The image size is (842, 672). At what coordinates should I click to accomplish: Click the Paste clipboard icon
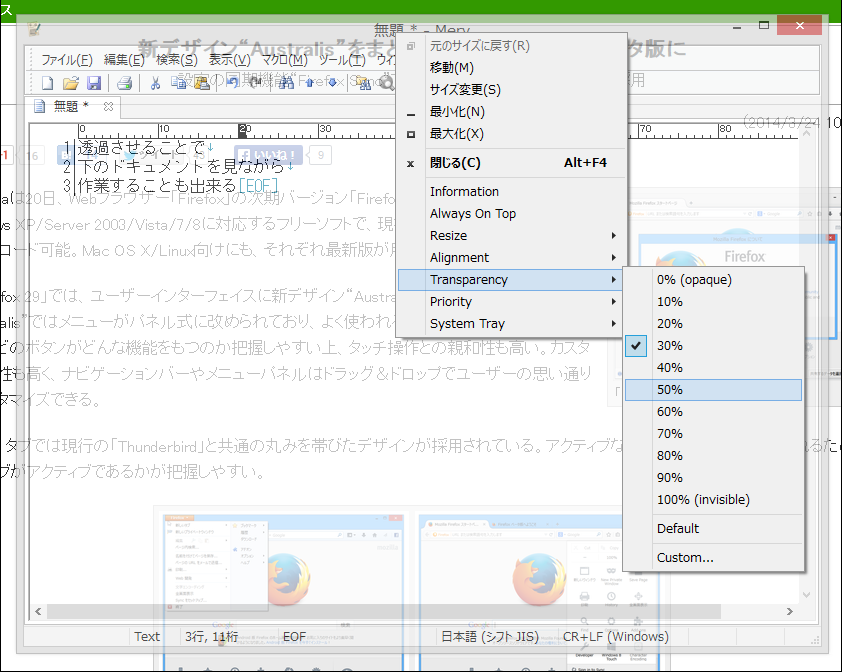click(202, 83)
